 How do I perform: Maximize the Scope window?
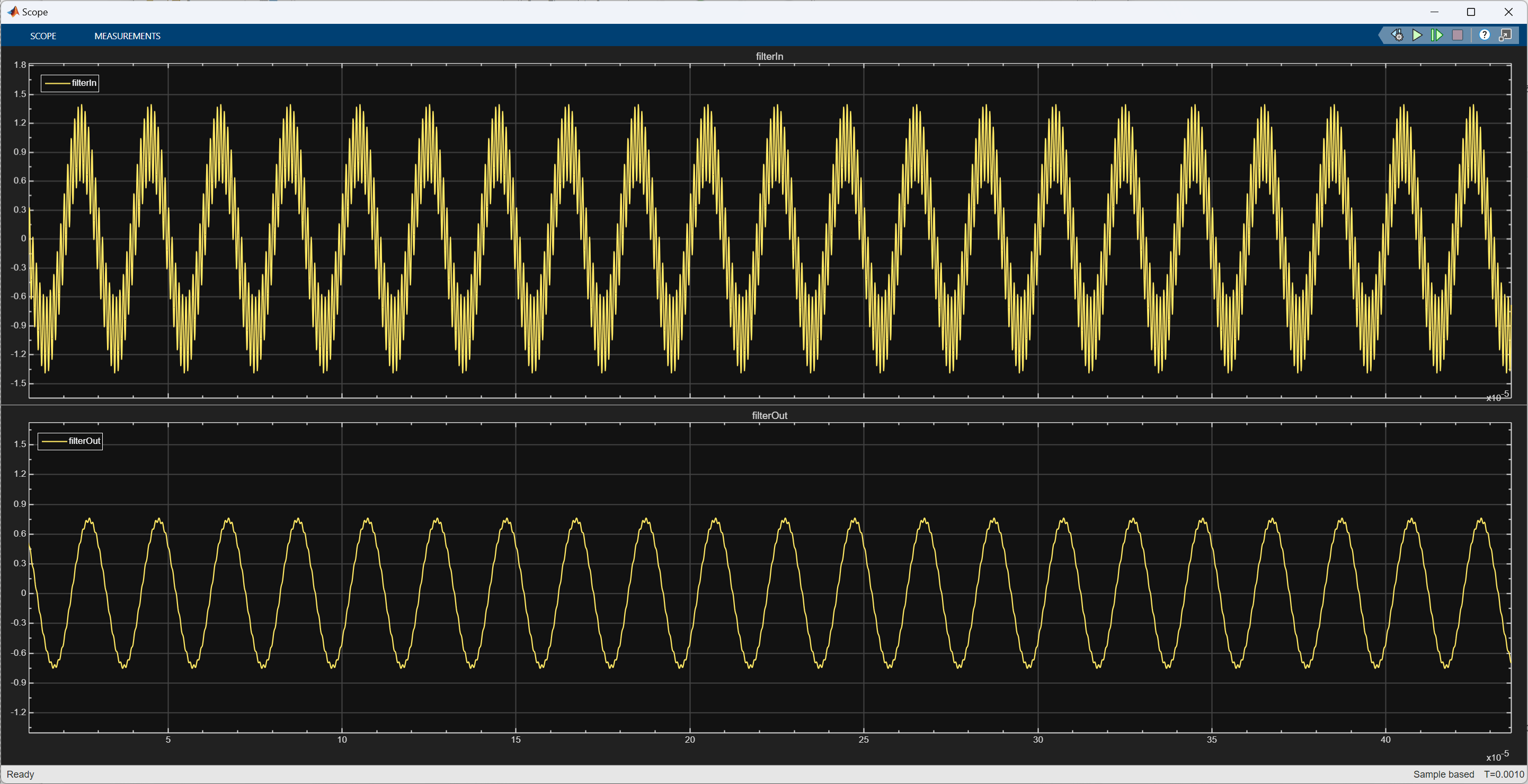tap(1471, 12)
